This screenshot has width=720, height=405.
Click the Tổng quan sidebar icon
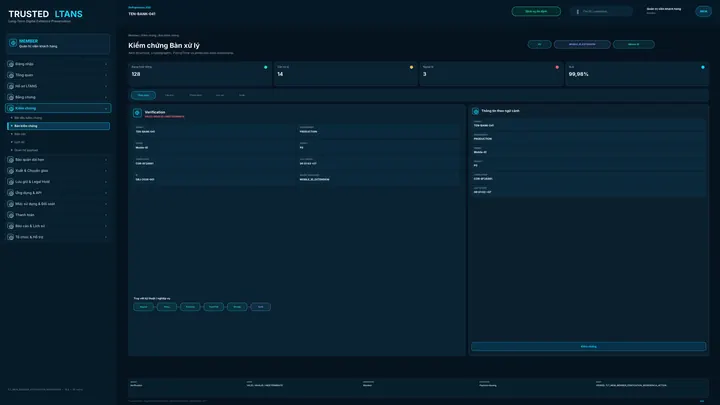point(11,75)
